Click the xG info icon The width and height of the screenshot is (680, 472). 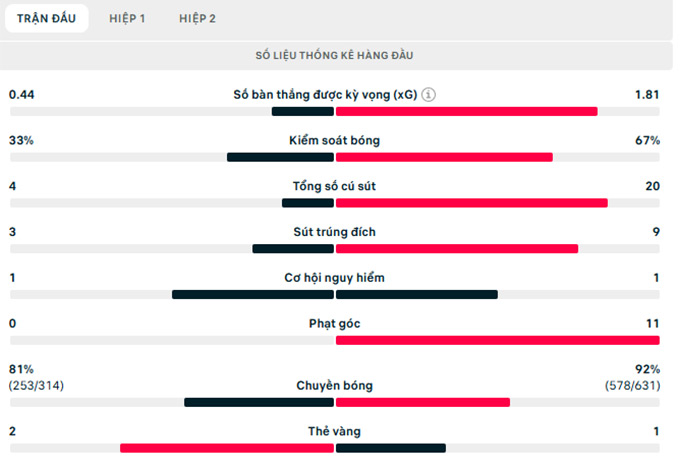[x=429, y=95]
